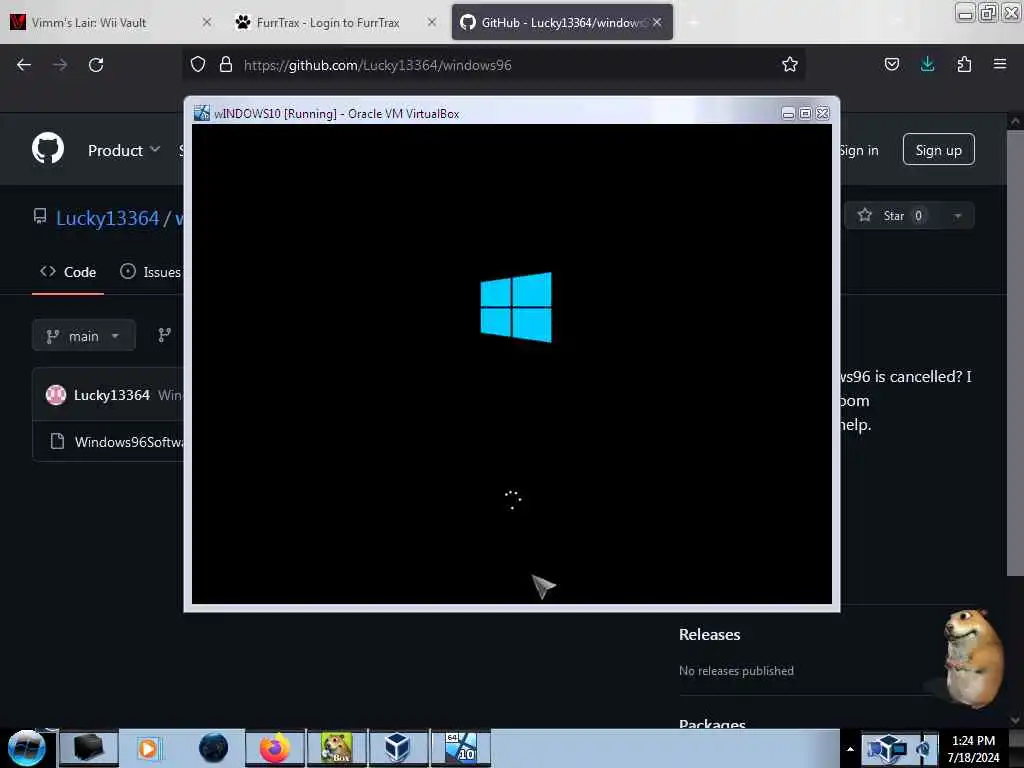
Task: Go back with the browser back arrow
Action: point(24,65)
